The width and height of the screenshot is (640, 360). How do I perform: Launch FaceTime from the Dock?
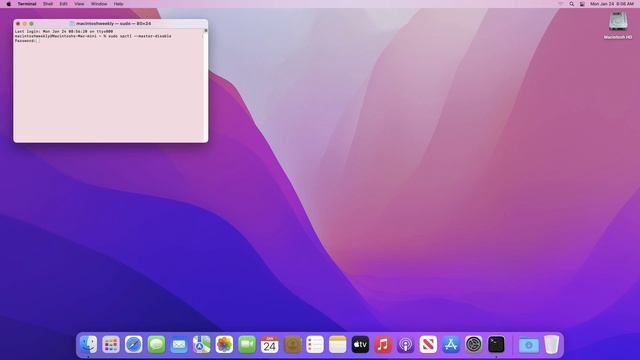click(247, 344)
